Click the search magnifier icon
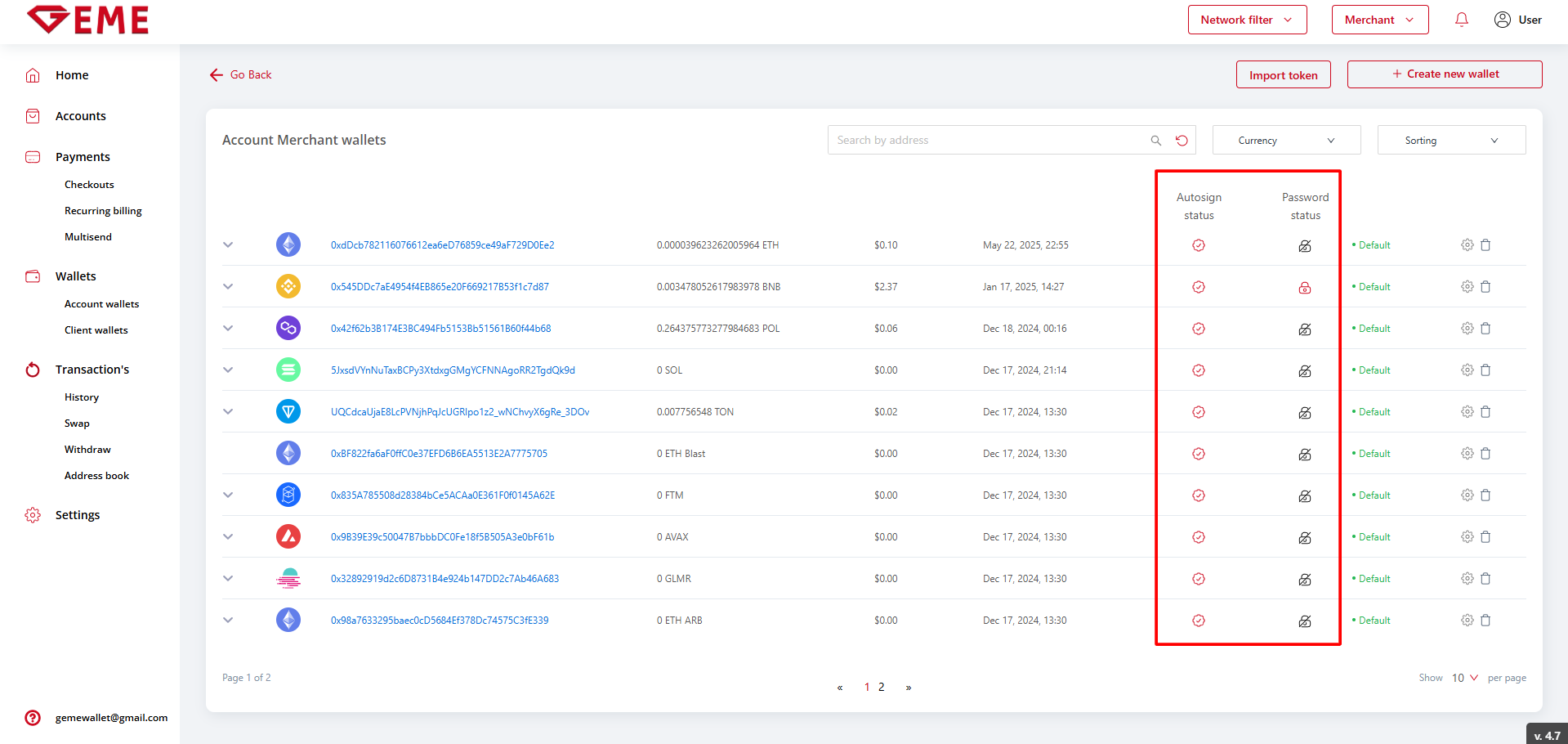1568x744 pixels. coord(1155,141)
